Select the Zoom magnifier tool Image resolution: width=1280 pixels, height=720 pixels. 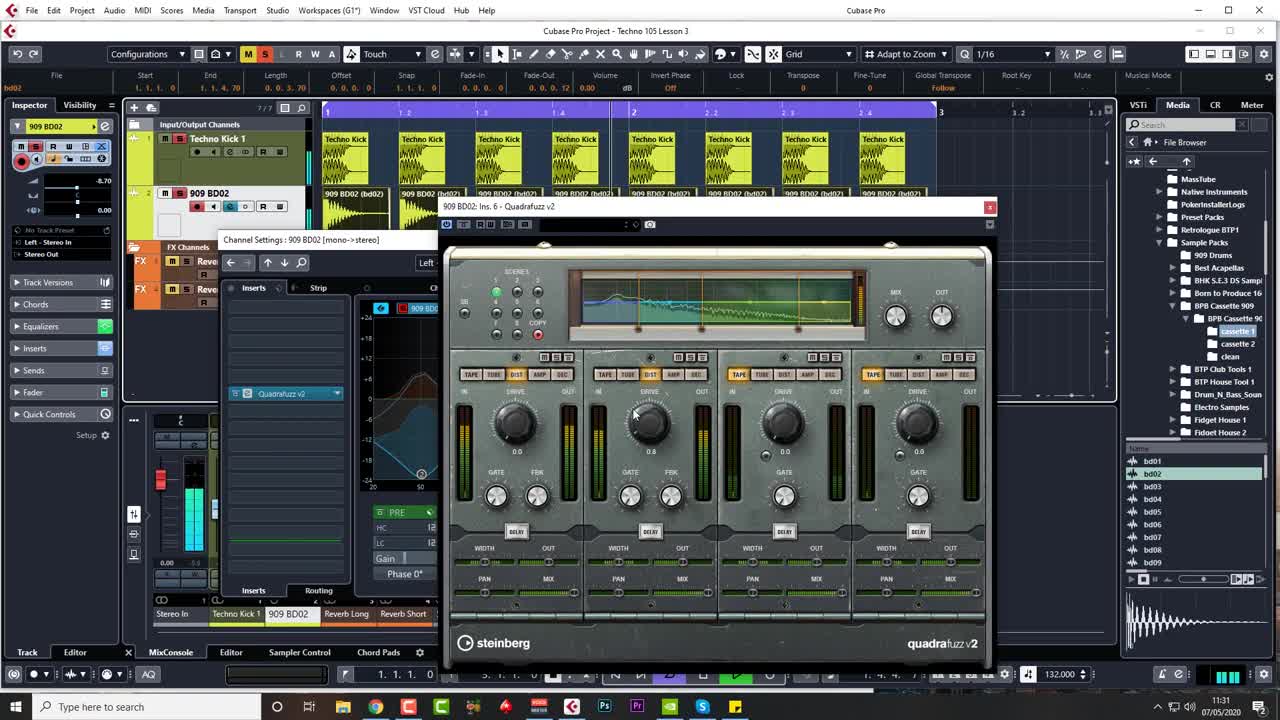[617, 54]
